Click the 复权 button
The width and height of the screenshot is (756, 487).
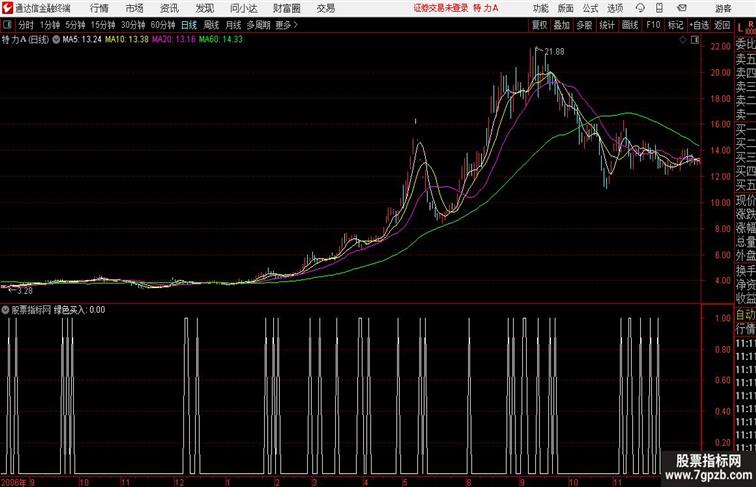(540, 25)
